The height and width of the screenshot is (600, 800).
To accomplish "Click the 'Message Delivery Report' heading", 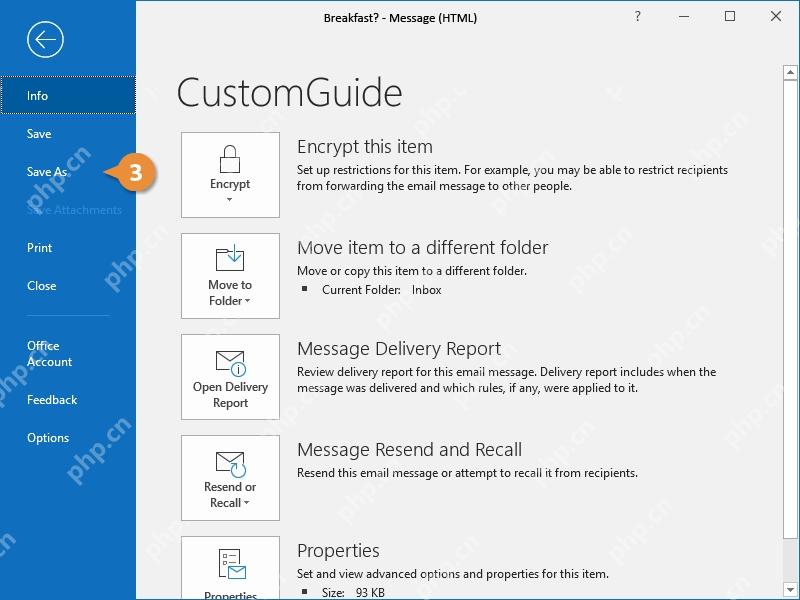I will (x=399, y=349).
